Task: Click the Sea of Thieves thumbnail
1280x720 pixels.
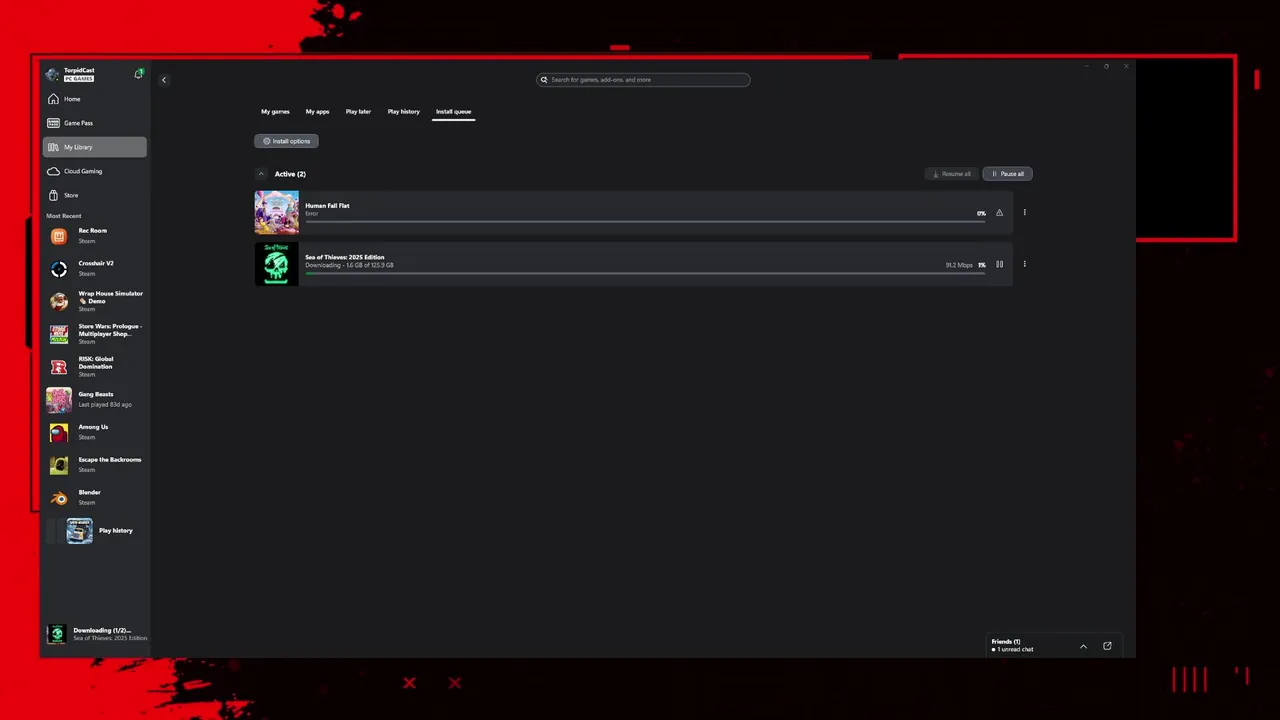Action: (x=276, y=264)
